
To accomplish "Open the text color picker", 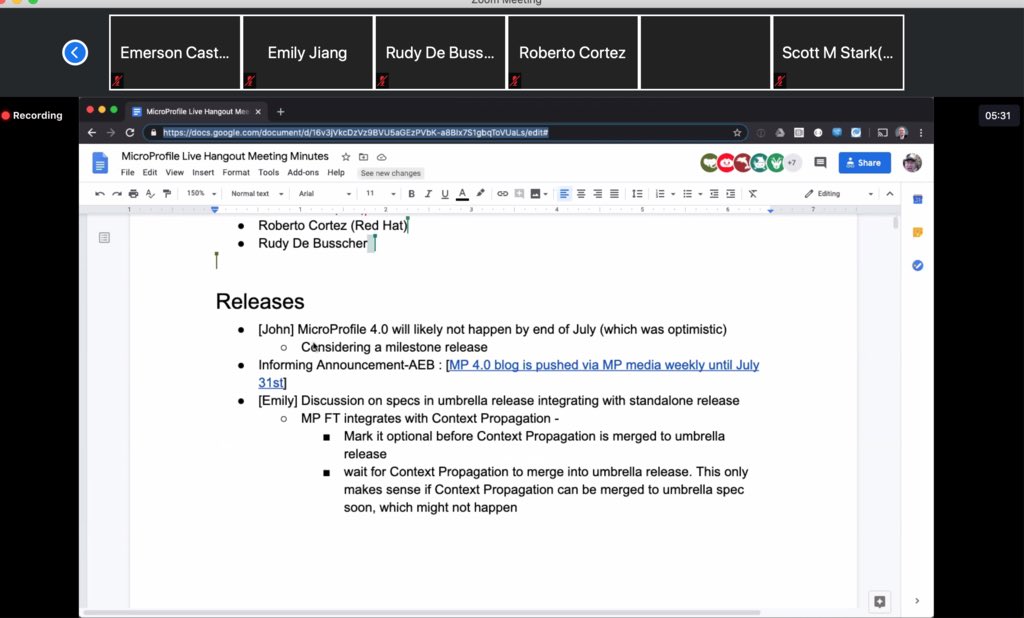I will click(x=462, y=193).
